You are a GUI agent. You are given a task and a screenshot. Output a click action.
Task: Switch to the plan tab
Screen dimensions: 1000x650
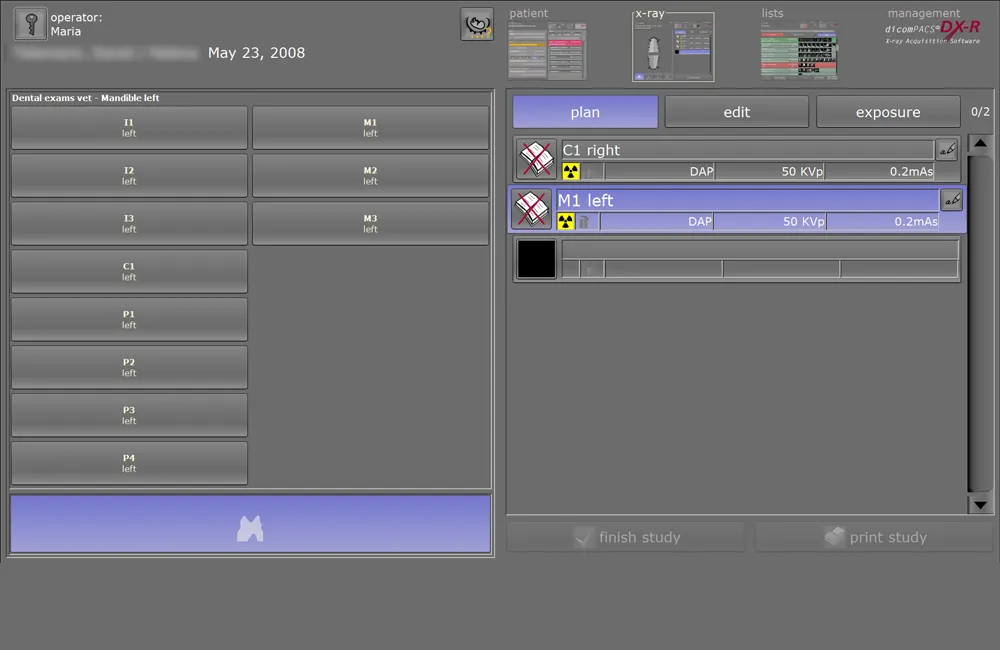pos(585,112)
